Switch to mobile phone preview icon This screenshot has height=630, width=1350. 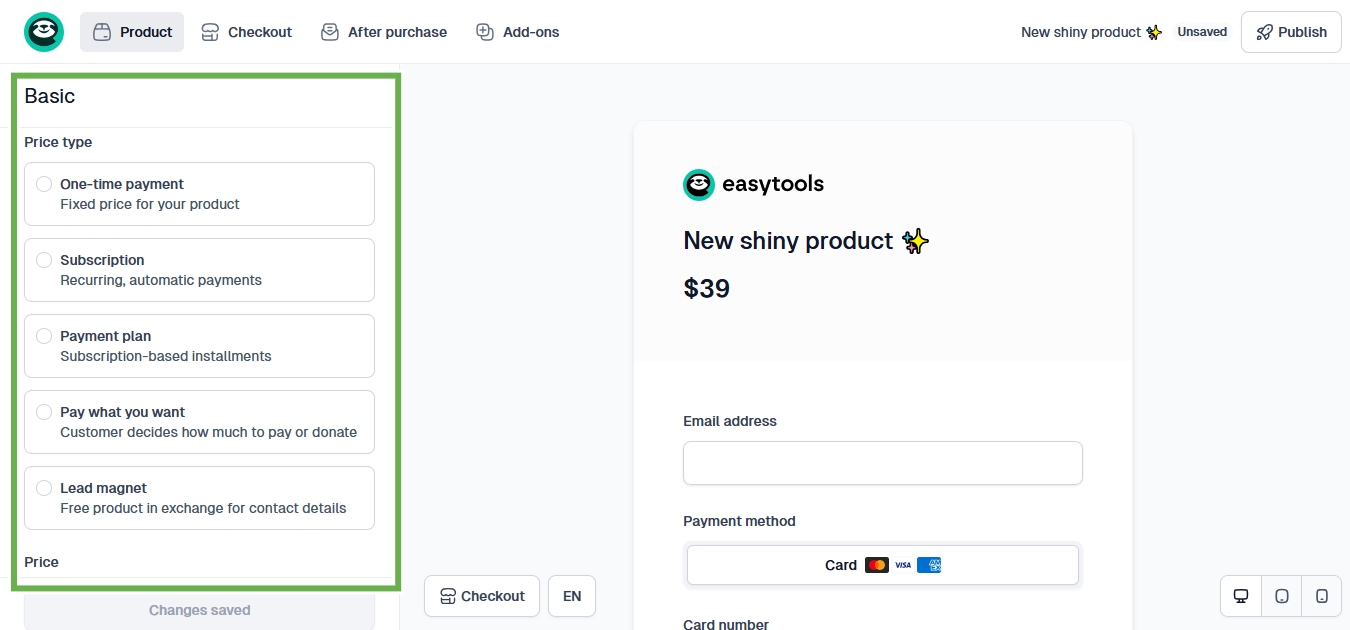(1321, 595)
